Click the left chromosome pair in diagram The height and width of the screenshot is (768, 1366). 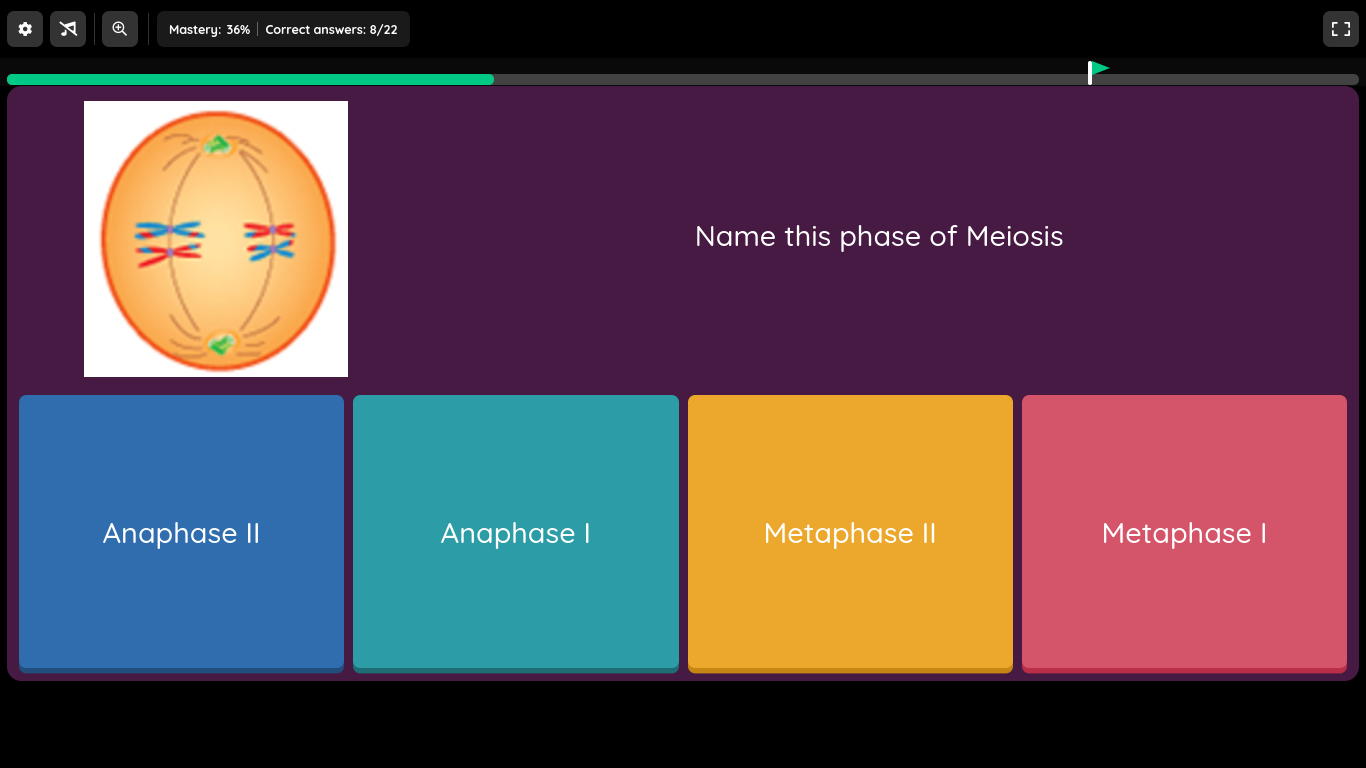coord(169,243)
